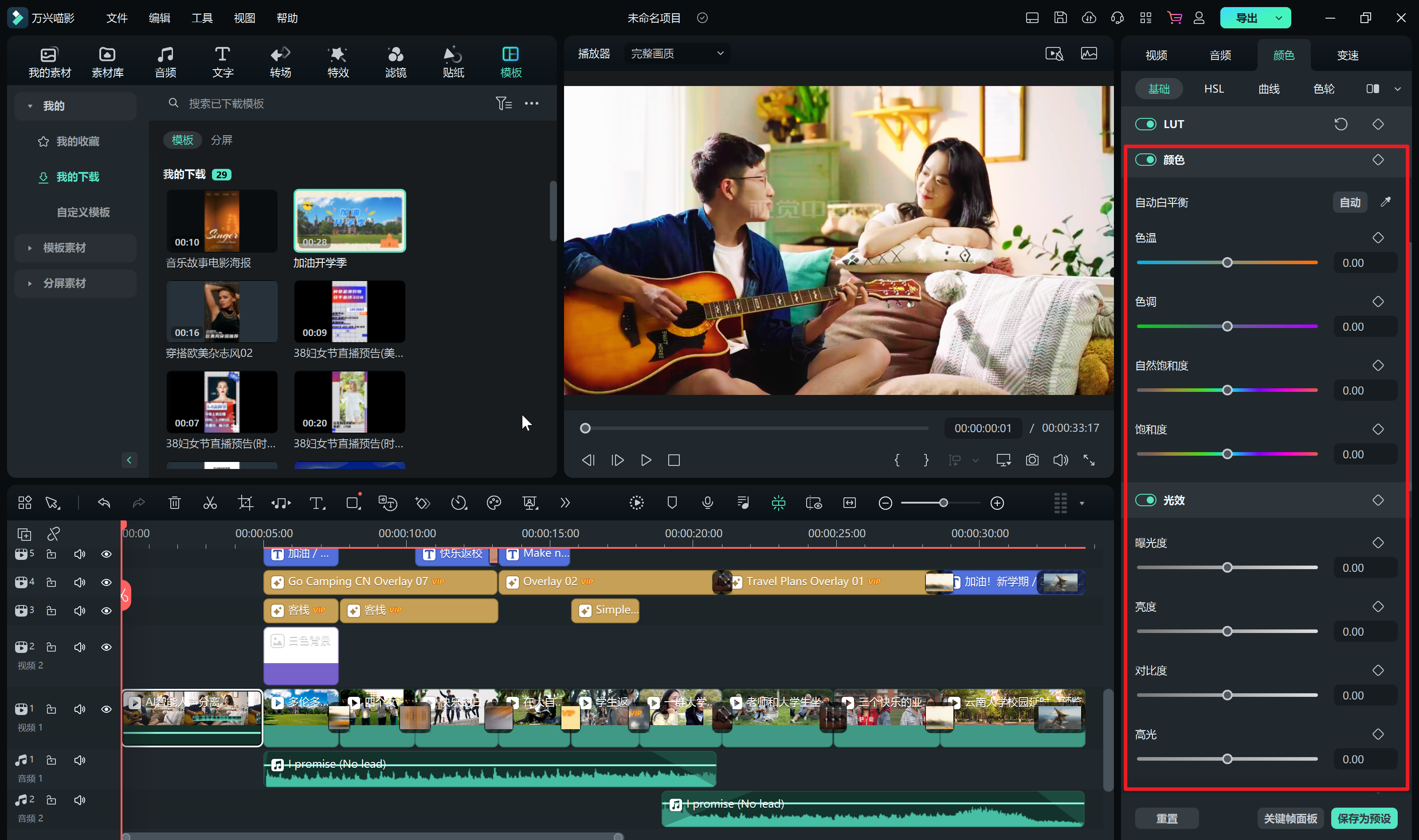Switch to the 音频 properties tab
Screen dimensions: 1419x840
coord(1220,55)
